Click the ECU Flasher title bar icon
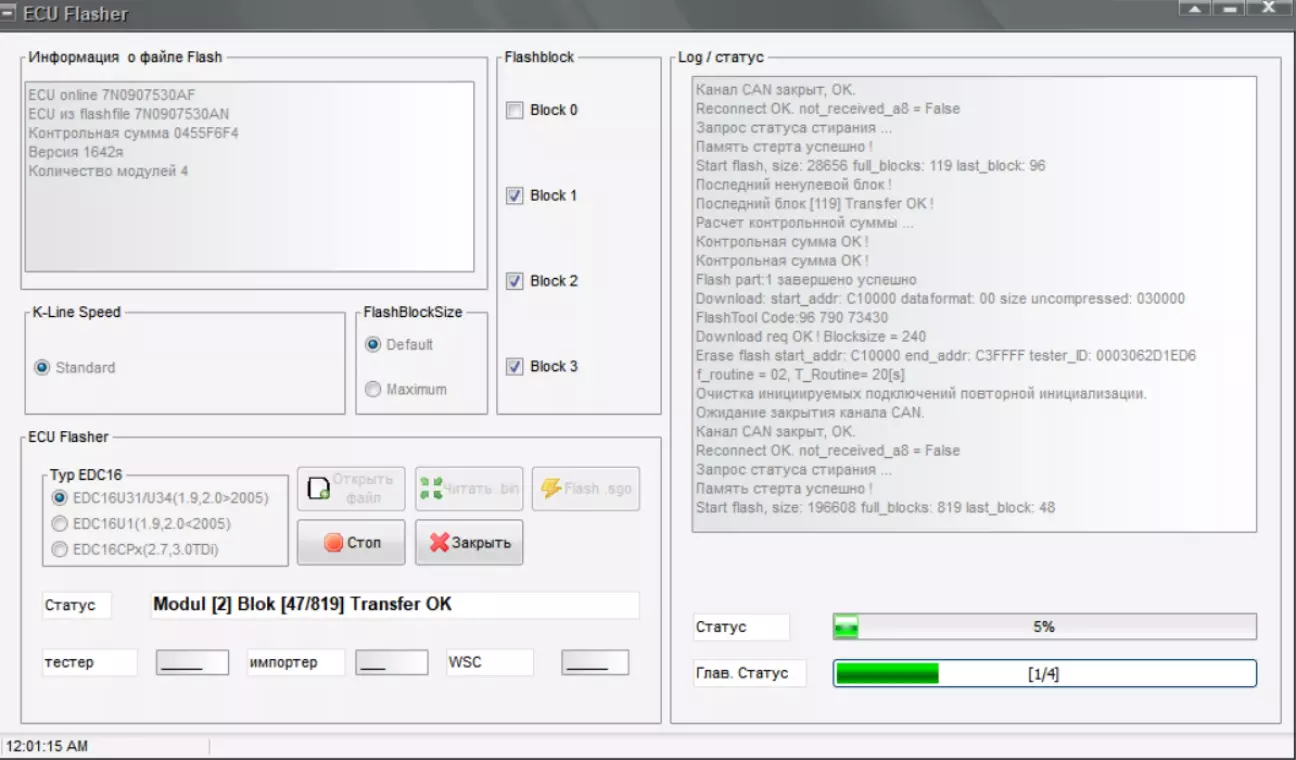 [11, 14]
